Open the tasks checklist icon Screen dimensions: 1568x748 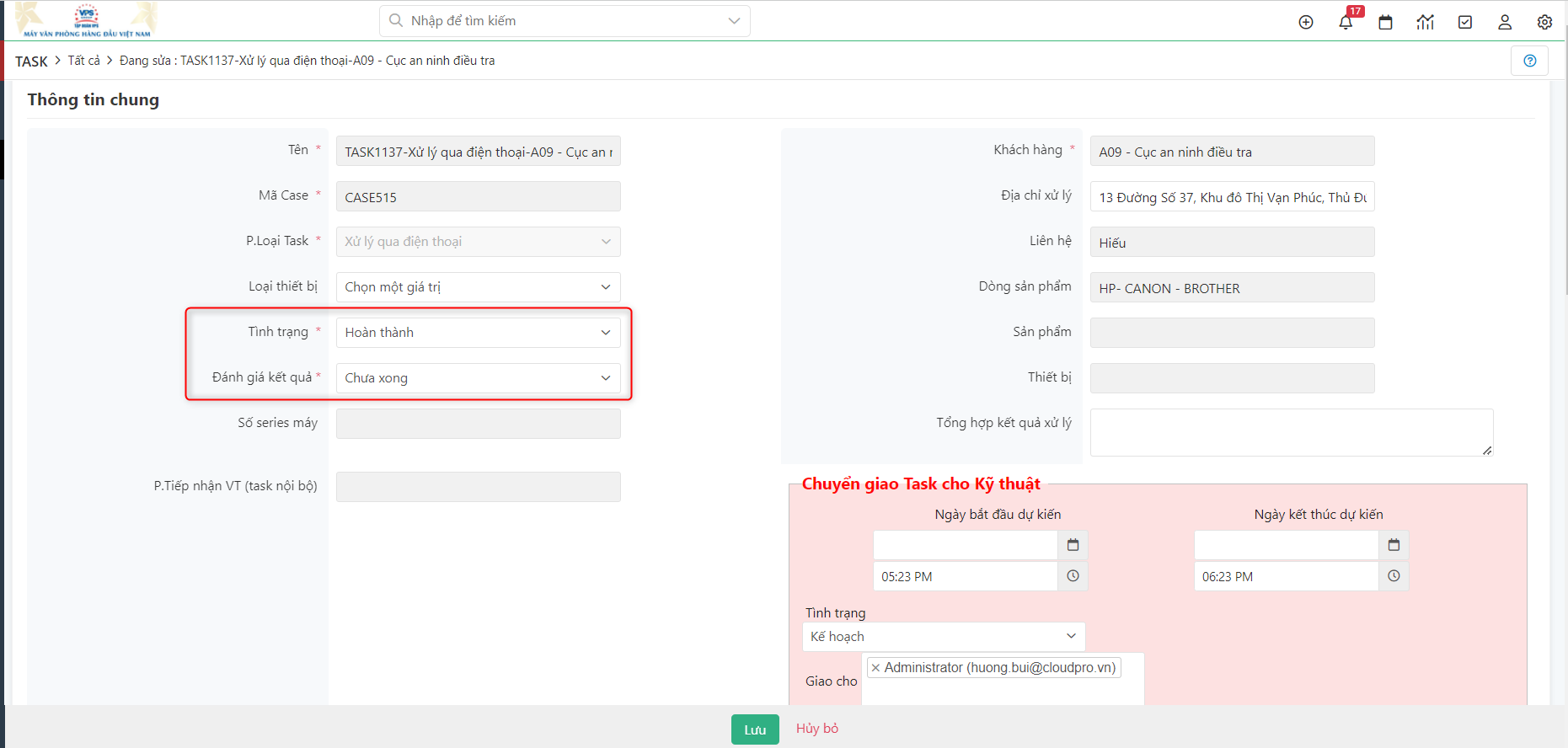pos(1465,22)
